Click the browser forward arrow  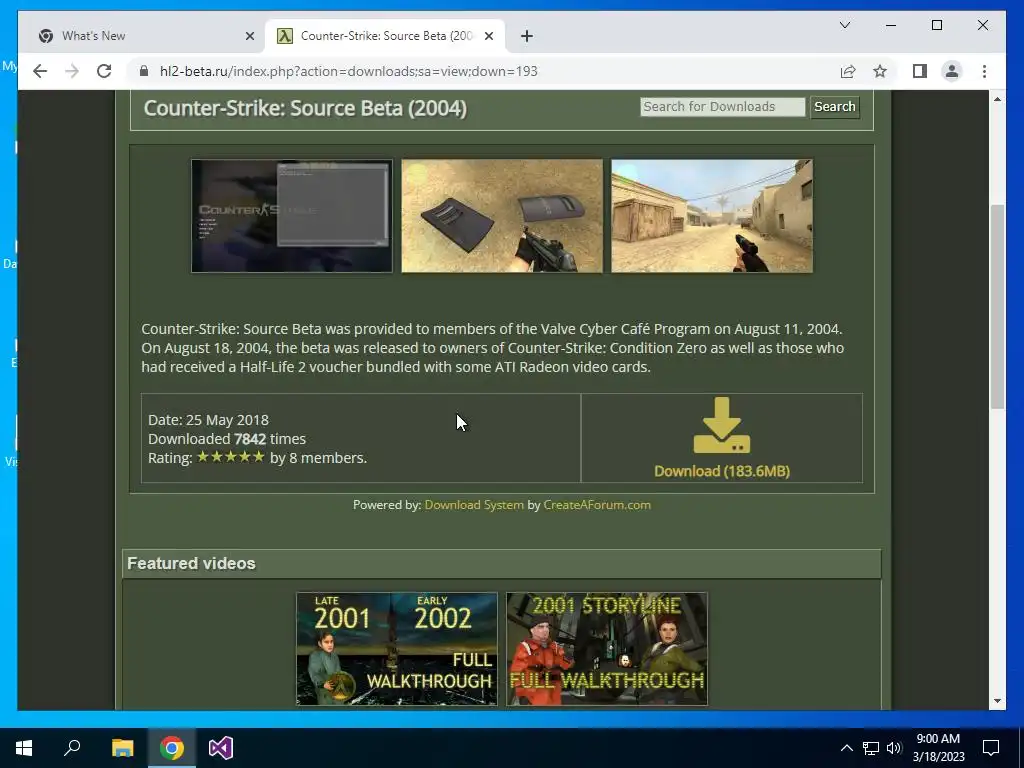[x=72, y=71]
